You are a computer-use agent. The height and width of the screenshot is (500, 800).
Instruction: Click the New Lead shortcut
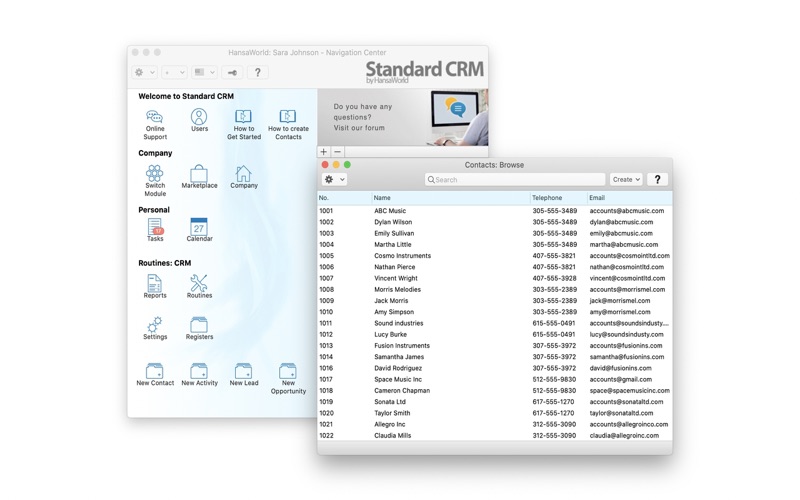(243, 374)
